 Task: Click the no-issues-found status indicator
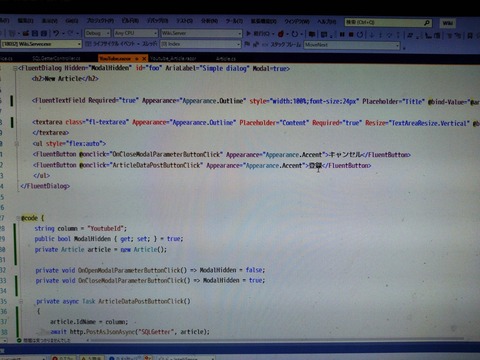click(x=44, y=340)
